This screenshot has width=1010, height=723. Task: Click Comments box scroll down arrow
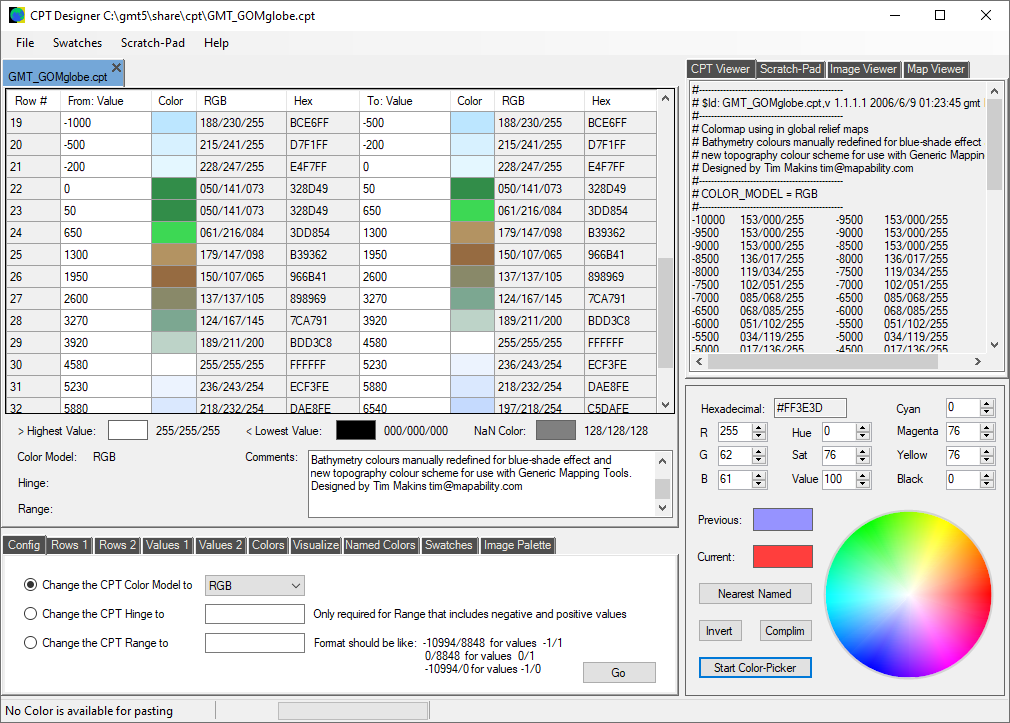662,508
